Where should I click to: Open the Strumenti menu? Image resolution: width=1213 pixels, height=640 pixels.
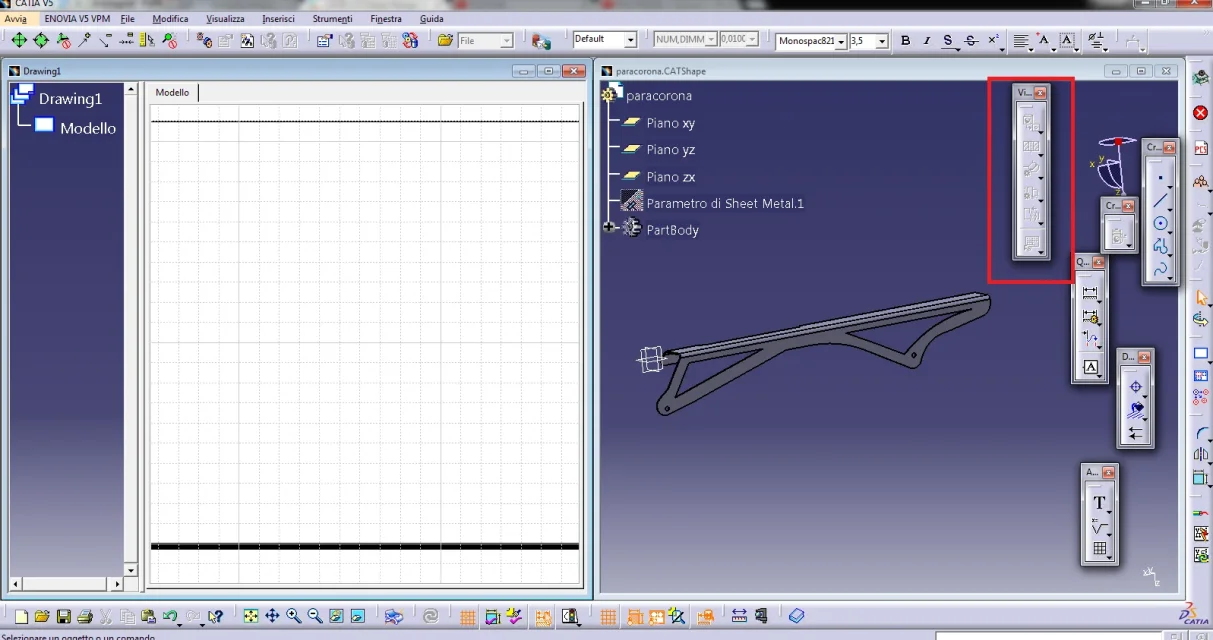click(x=332, y=19)
